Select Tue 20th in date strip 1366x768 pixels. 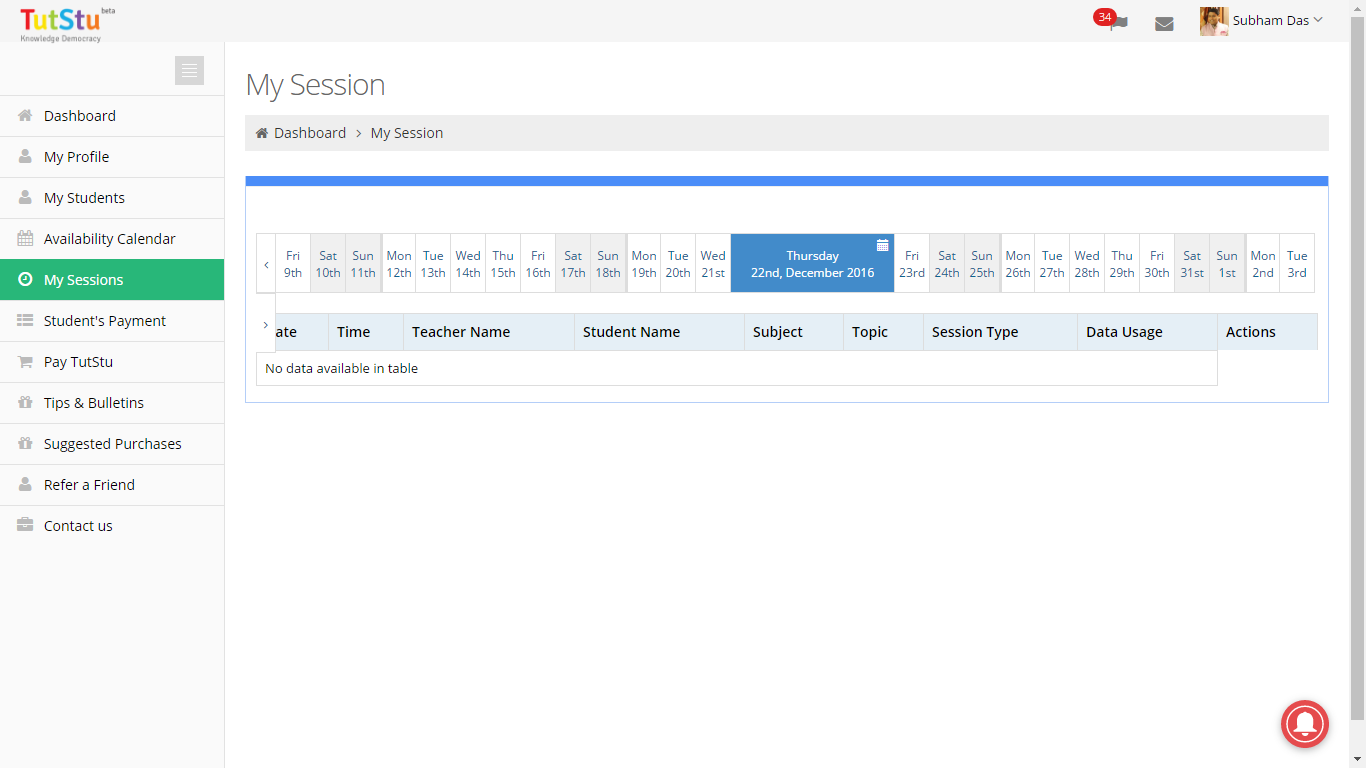(678, 263)
